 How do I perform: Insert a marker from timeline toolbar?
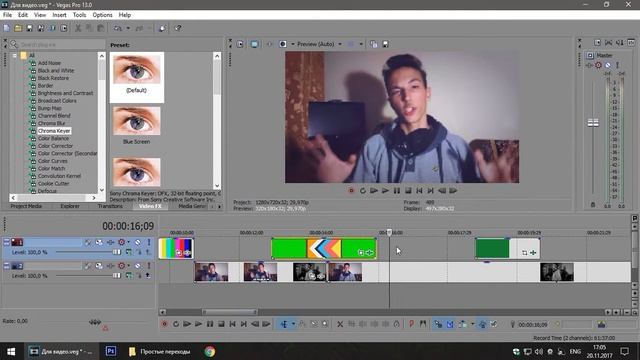(411, 324)
